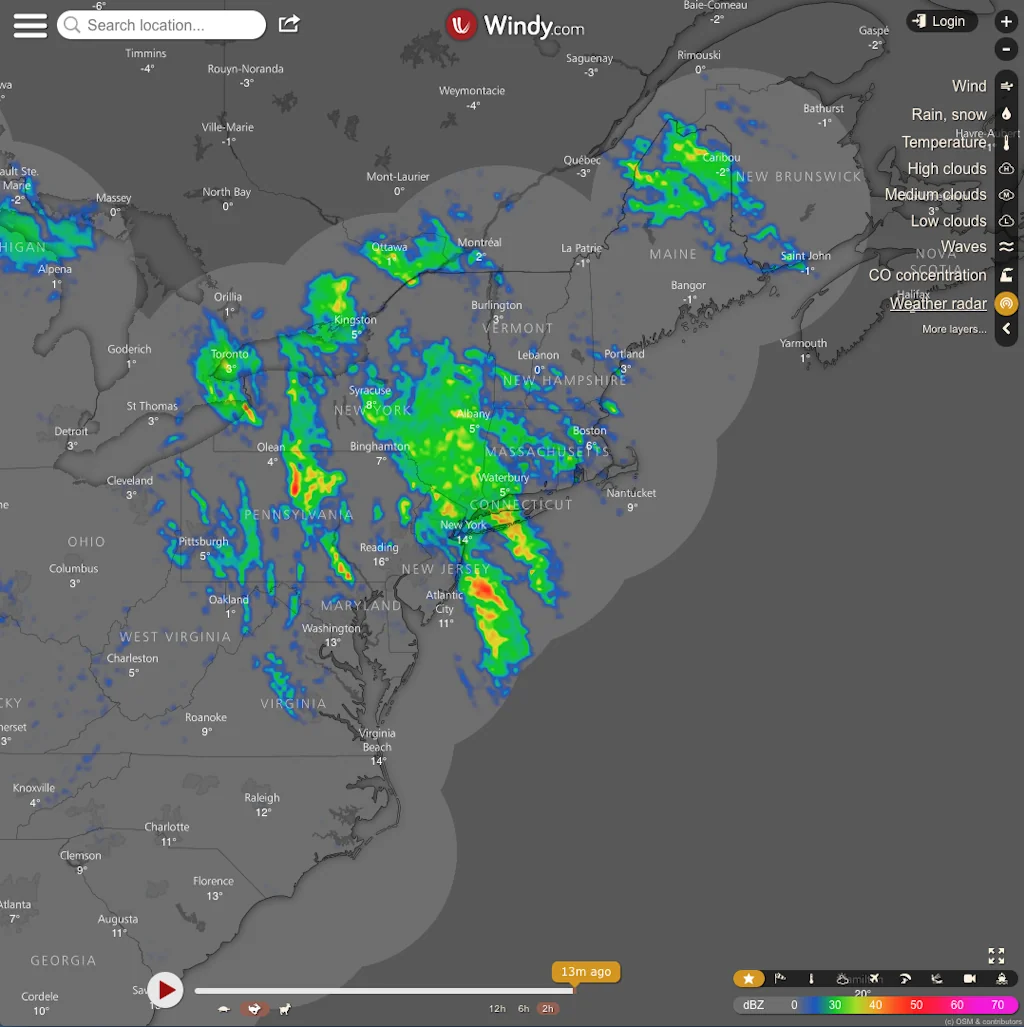Expand More layers chevron
Screen dimensions: 1024x1027
pyautogui.click(x=1006, y=329)
